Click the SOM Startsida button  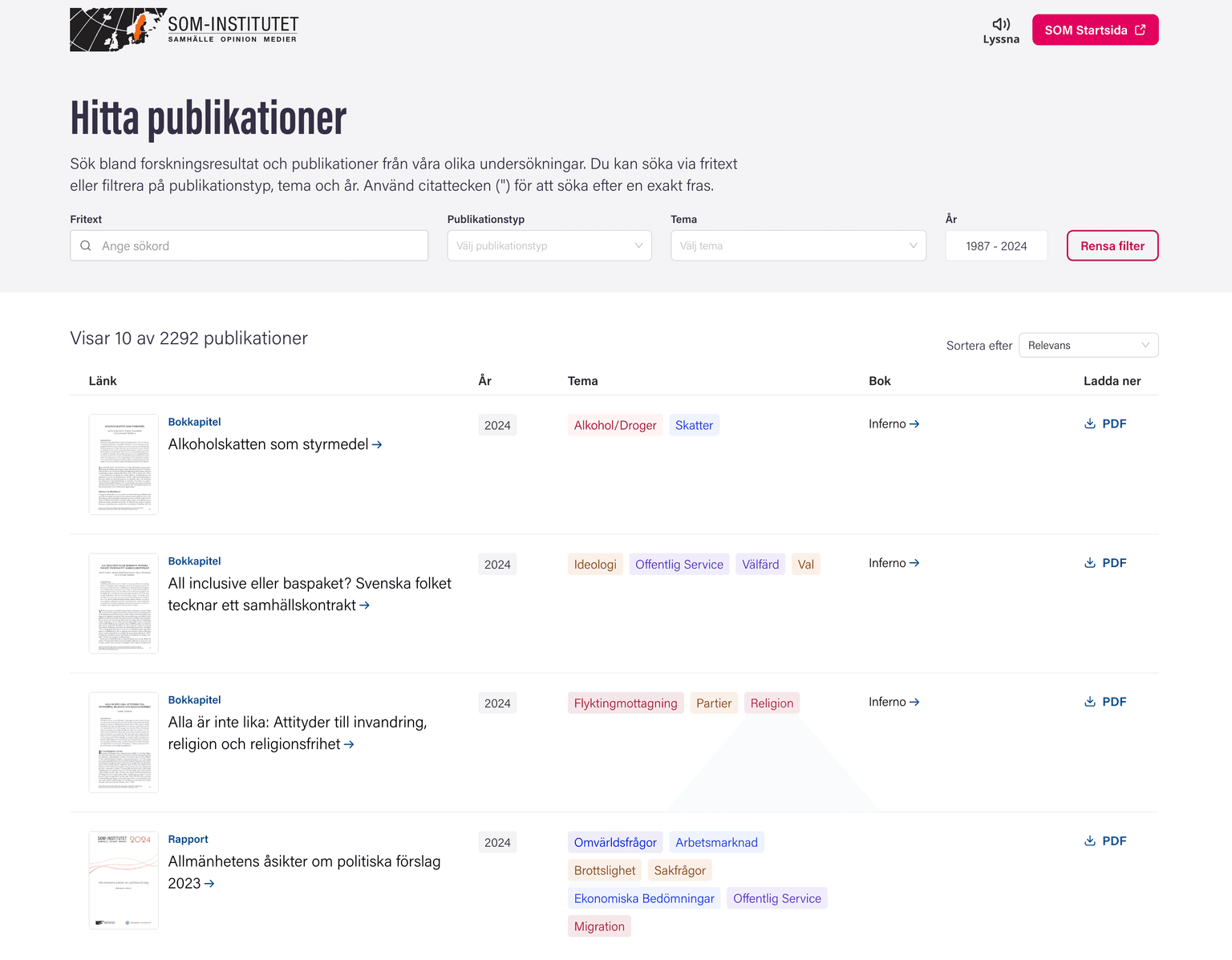pos(1095,29)
